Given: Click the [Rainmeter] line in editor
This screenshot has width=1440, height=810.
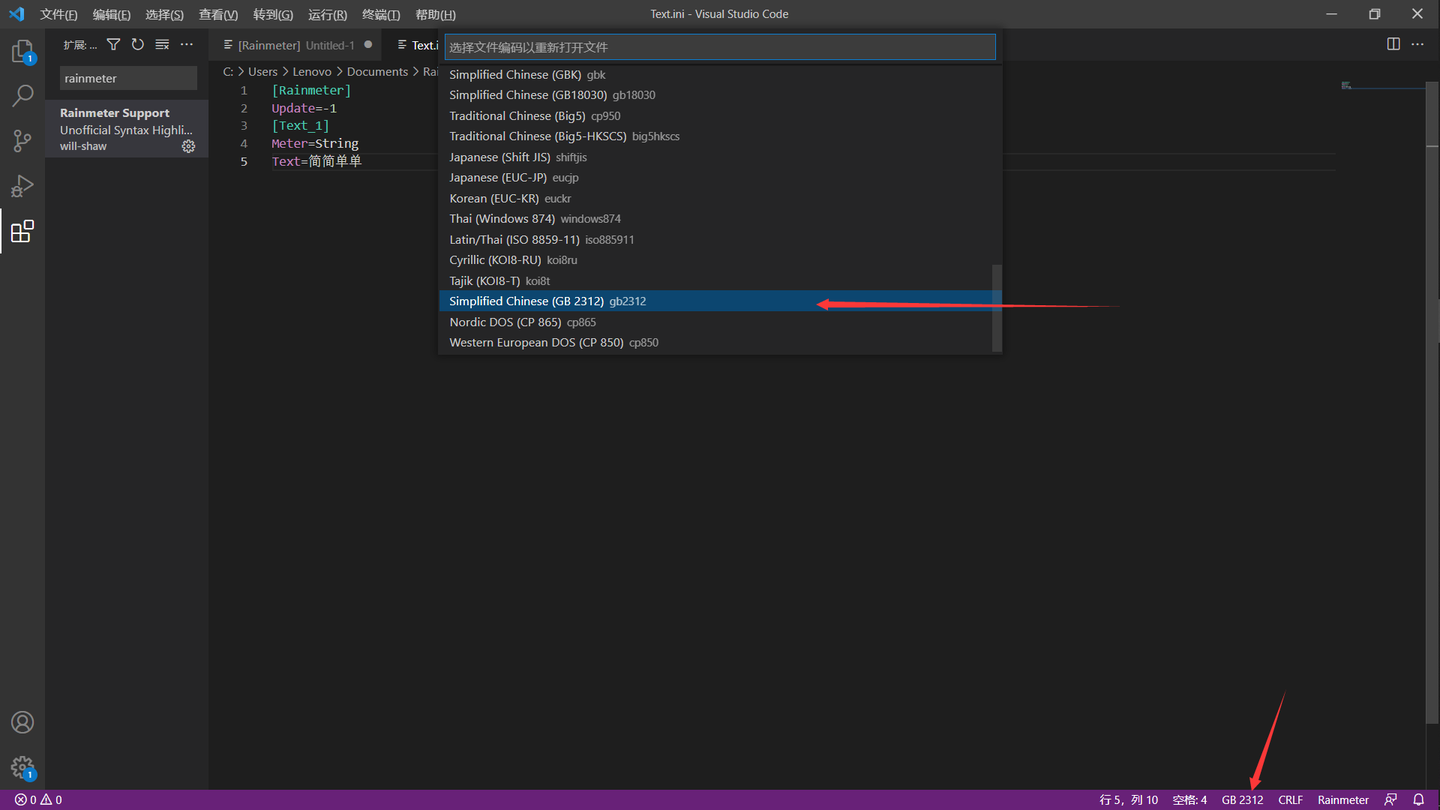Looking at the screenshot, I should [311, 90].
